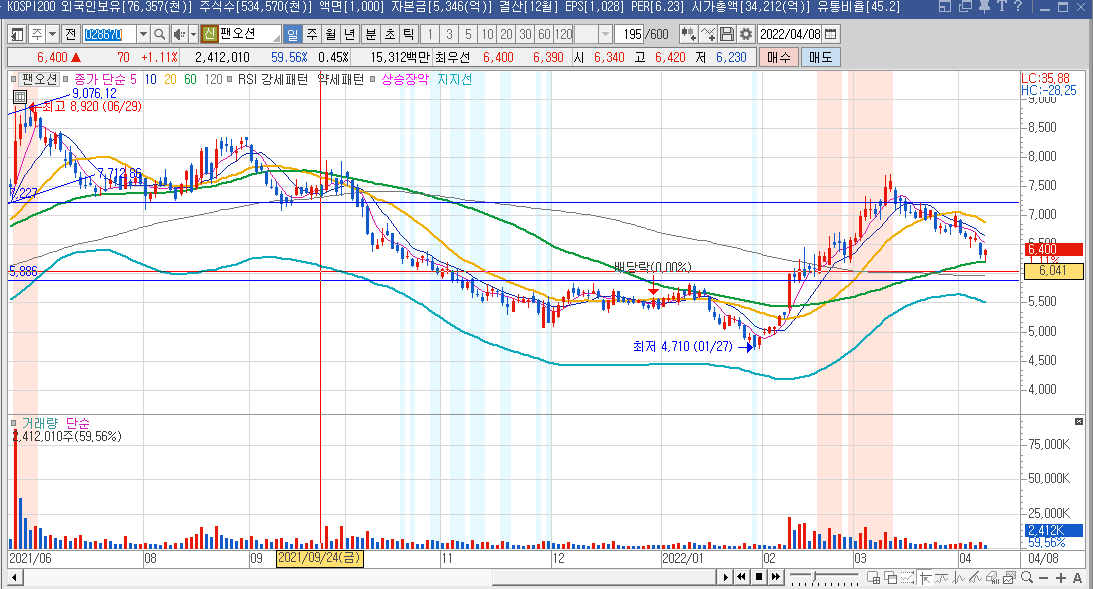1093x589 pixels.
Task: Click the help question mark icon
Action: pos(1018,7)
